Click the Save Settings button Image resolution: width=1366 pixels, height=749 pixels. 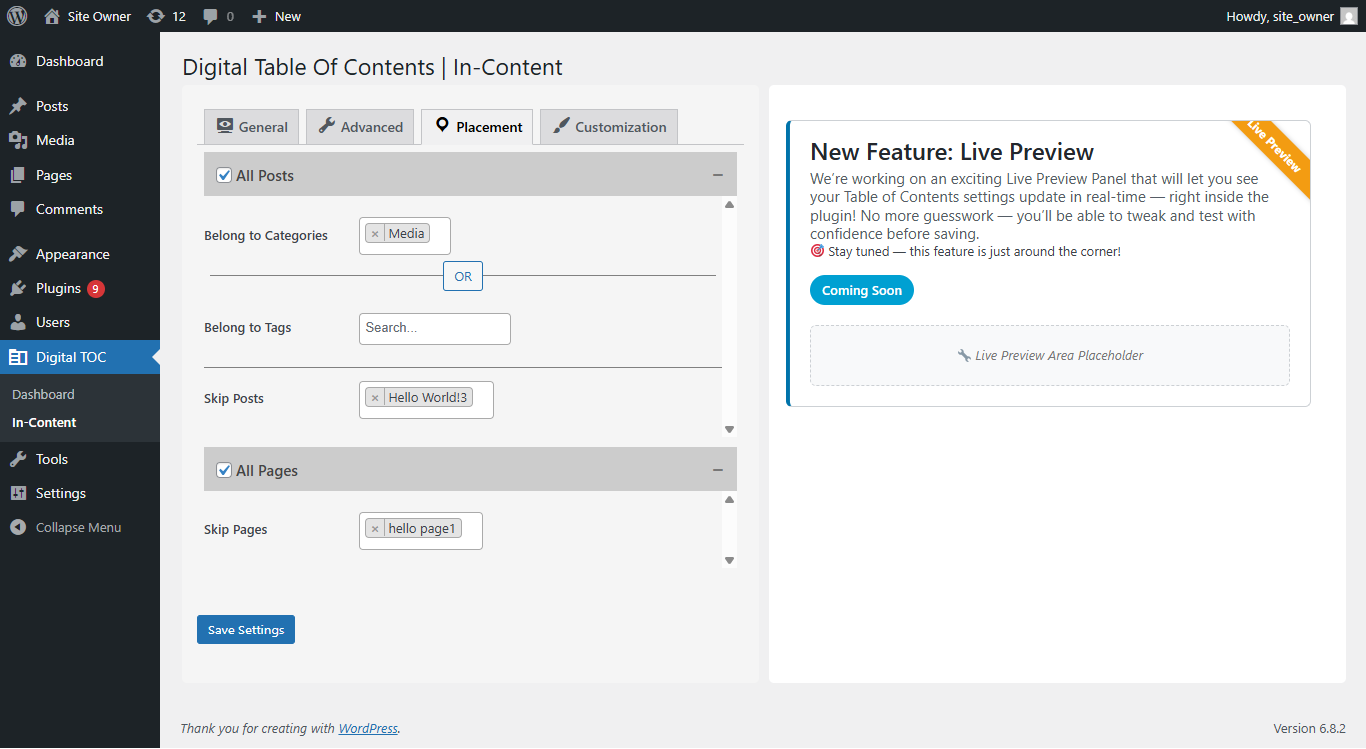[x=246, y=630]
